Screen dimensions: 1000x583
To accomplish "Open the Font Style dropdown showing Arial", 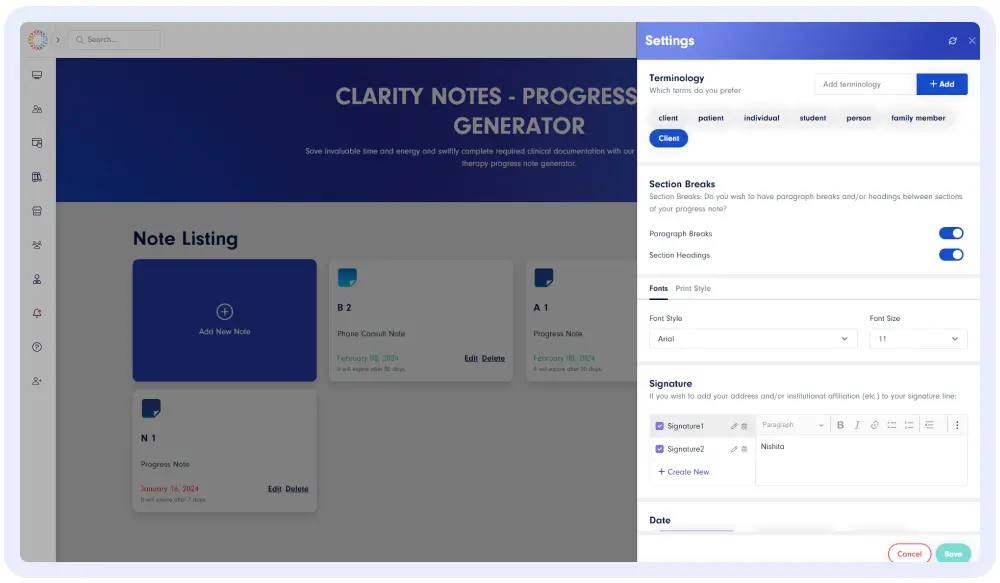I will 753,339.
